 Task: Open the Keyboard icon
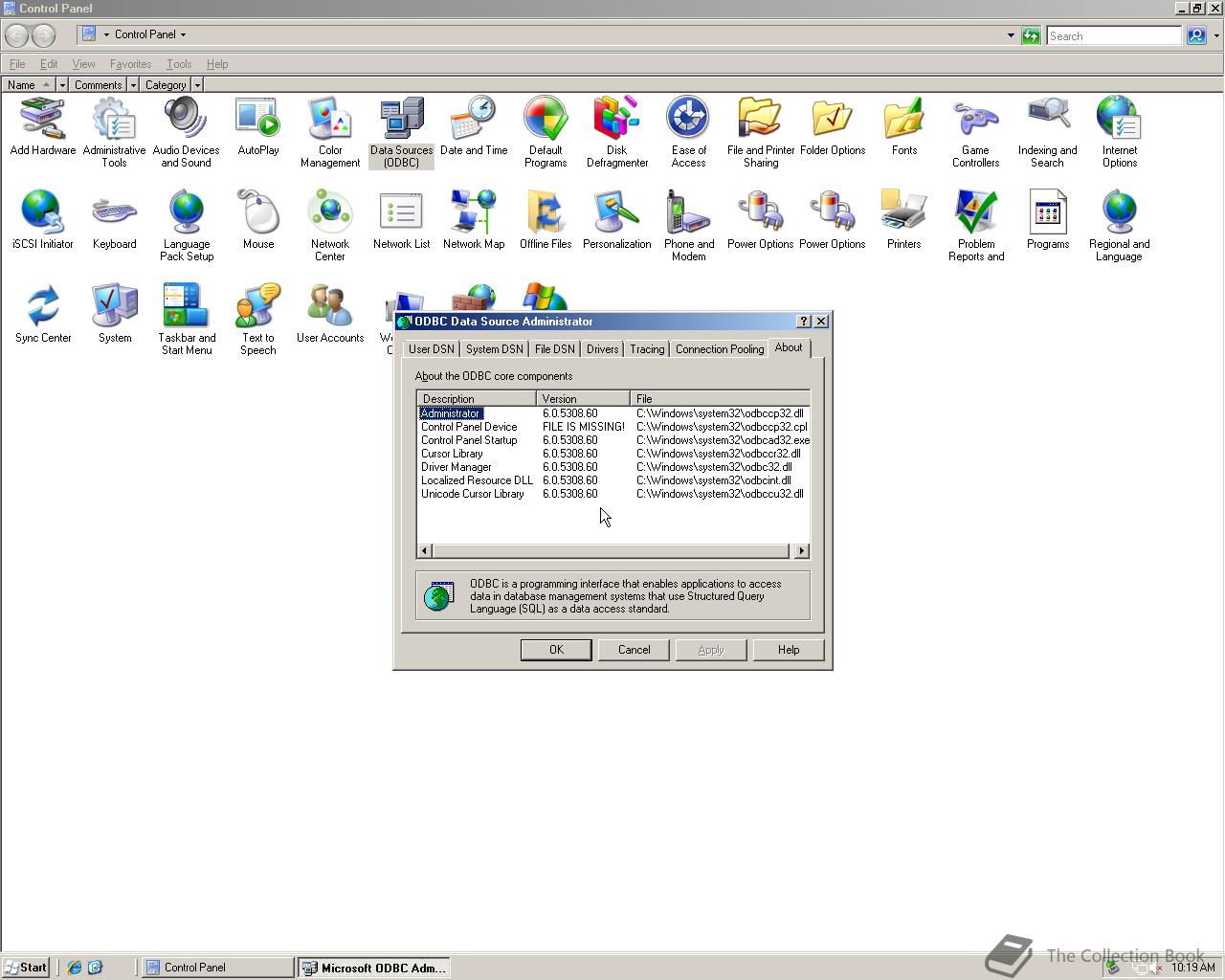pyautogui.click(x=114, y=220)
